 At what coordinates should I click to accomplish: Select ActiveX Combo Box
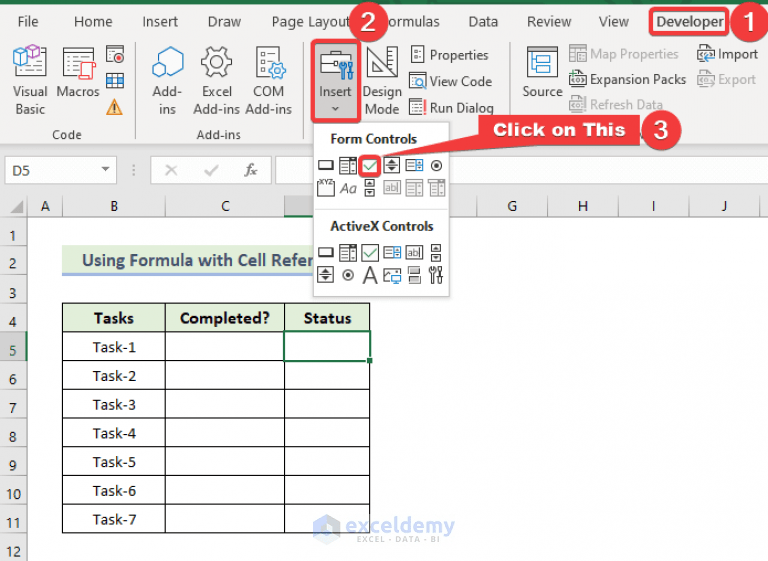[x=348, y=253]
